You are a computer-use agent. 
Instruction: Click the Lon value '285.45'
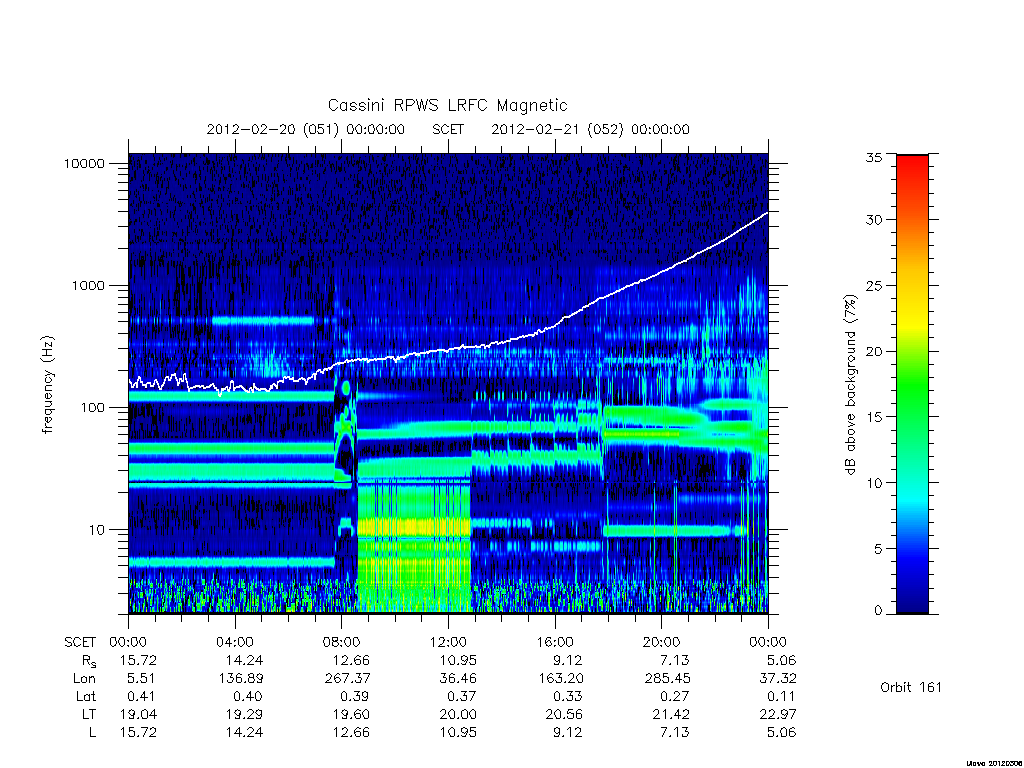point(667,679)
